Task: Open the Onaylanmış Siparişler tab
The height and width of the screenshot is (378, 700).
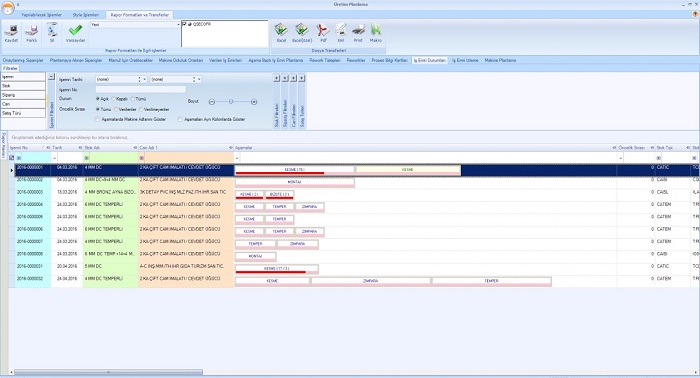Action: click(23, 60)
